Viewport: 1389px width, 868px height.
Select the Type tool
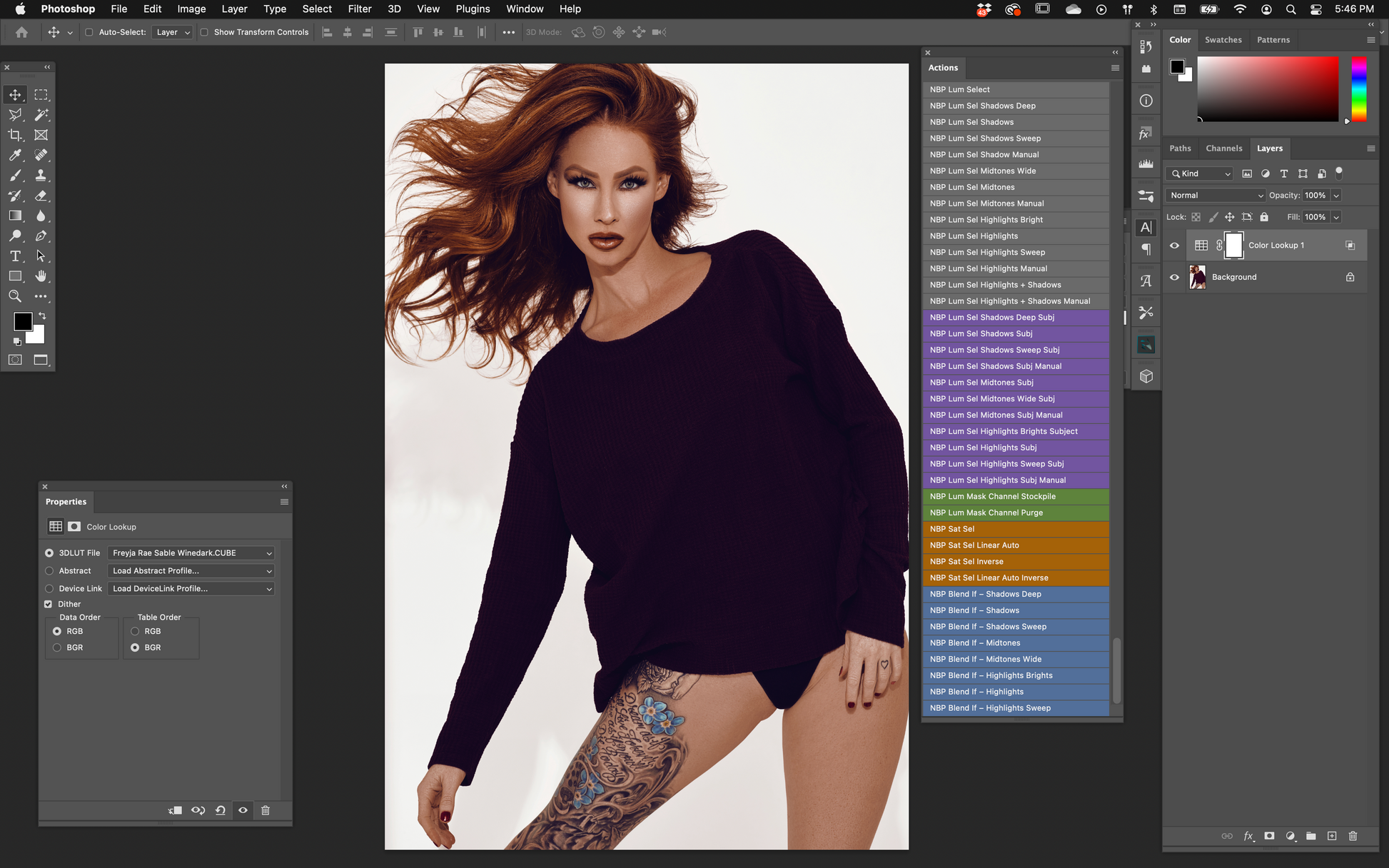point(15,256)
